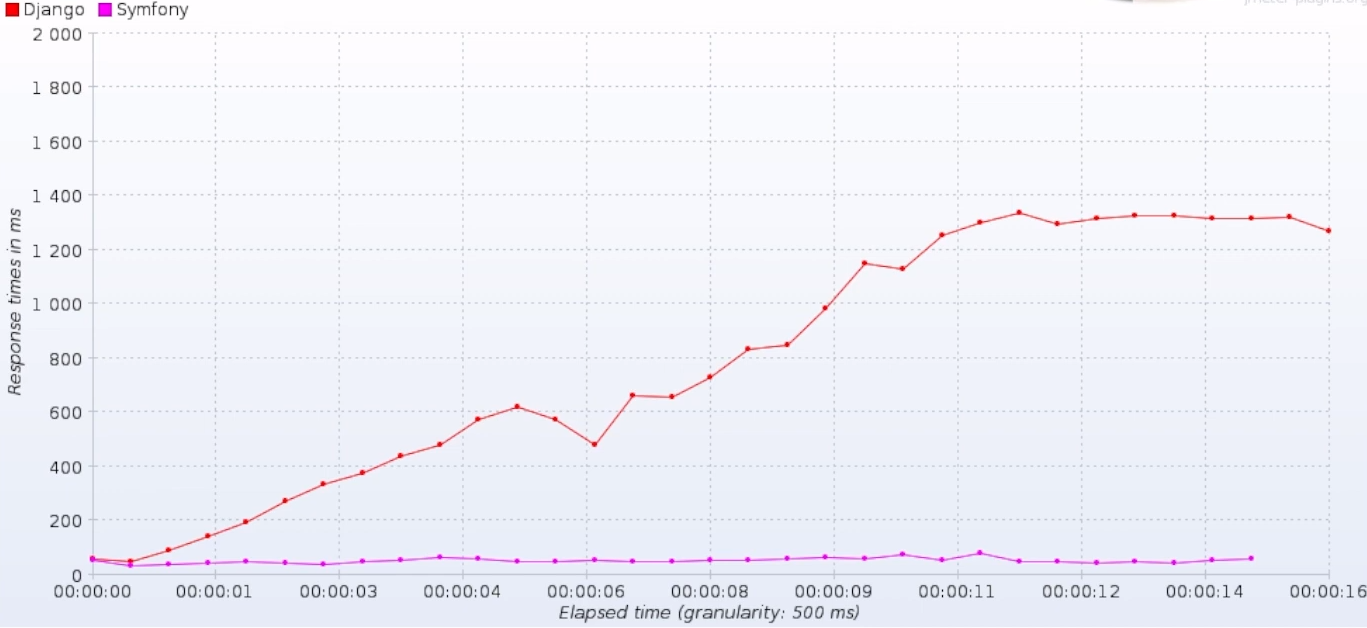
Task: Select the Symfony legend label
Action: tap(152, 10)
